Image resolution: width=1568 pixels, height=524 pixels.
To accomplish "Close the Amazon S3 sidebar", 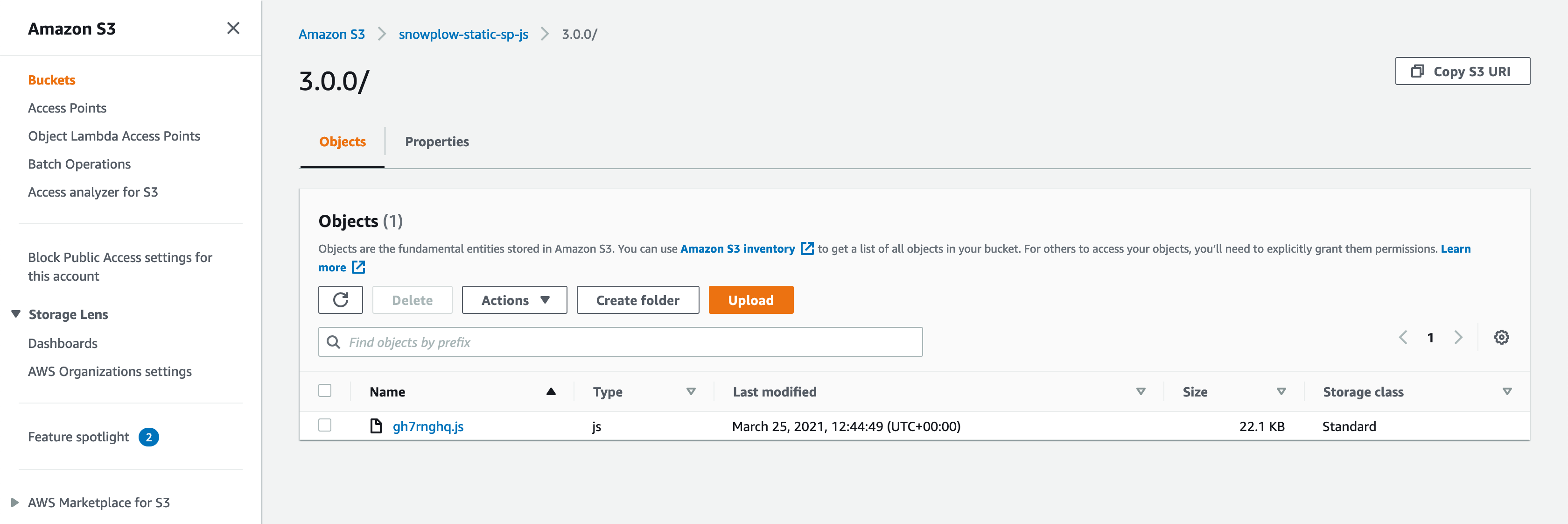I will (x=233, y=28).
